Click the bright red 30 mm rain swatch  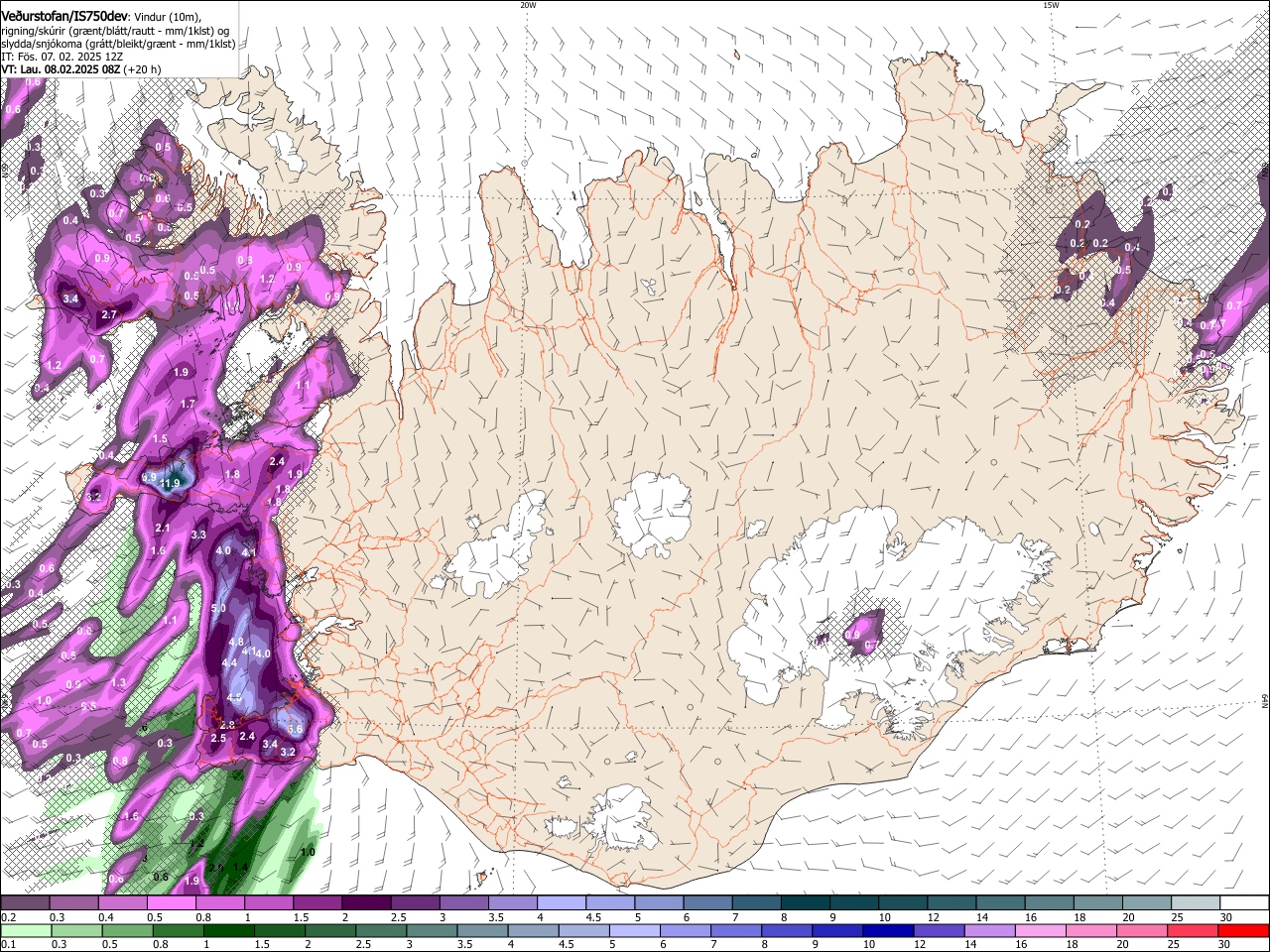point(1243,930)
